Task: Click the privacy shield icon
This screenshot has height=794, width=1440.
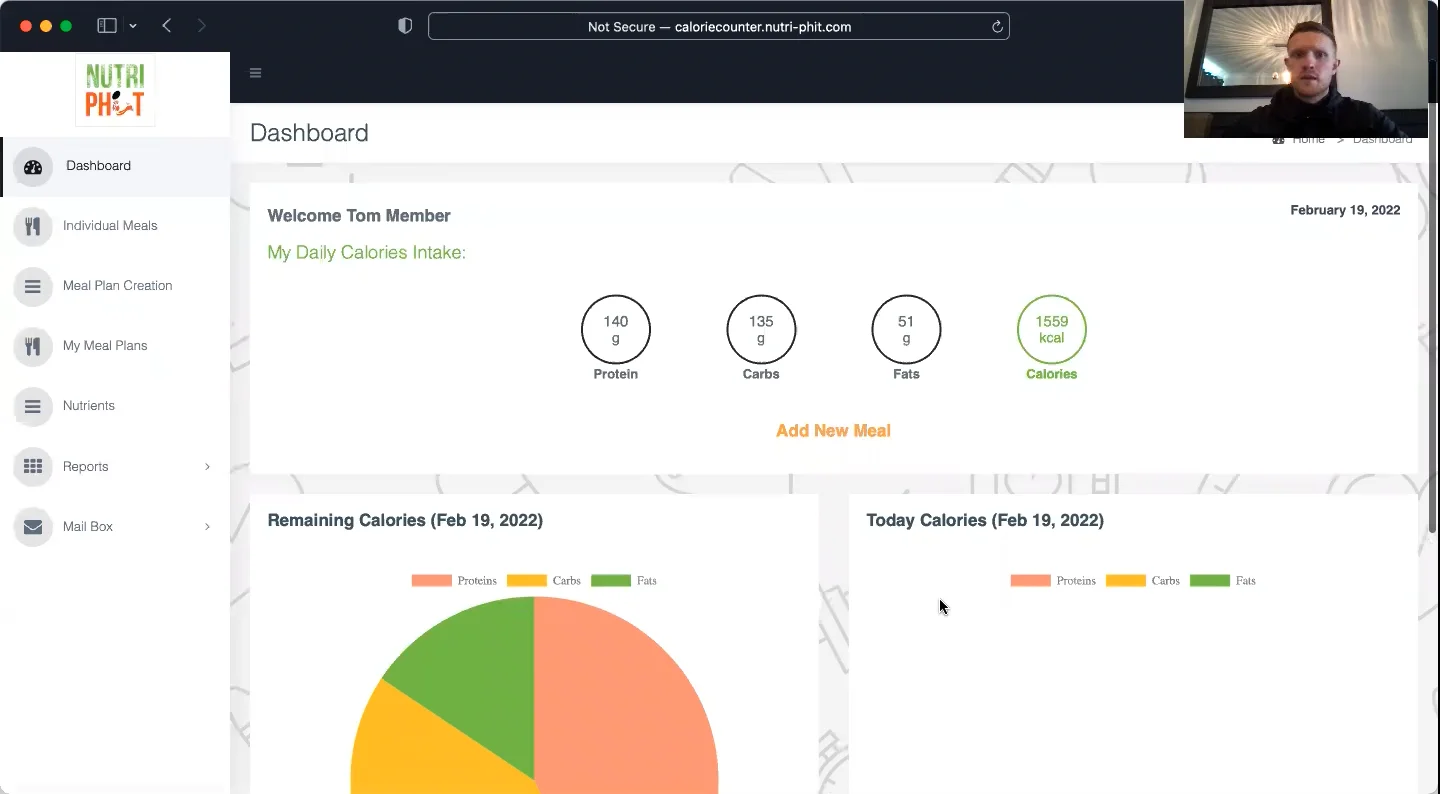Action: click(405, 26)
